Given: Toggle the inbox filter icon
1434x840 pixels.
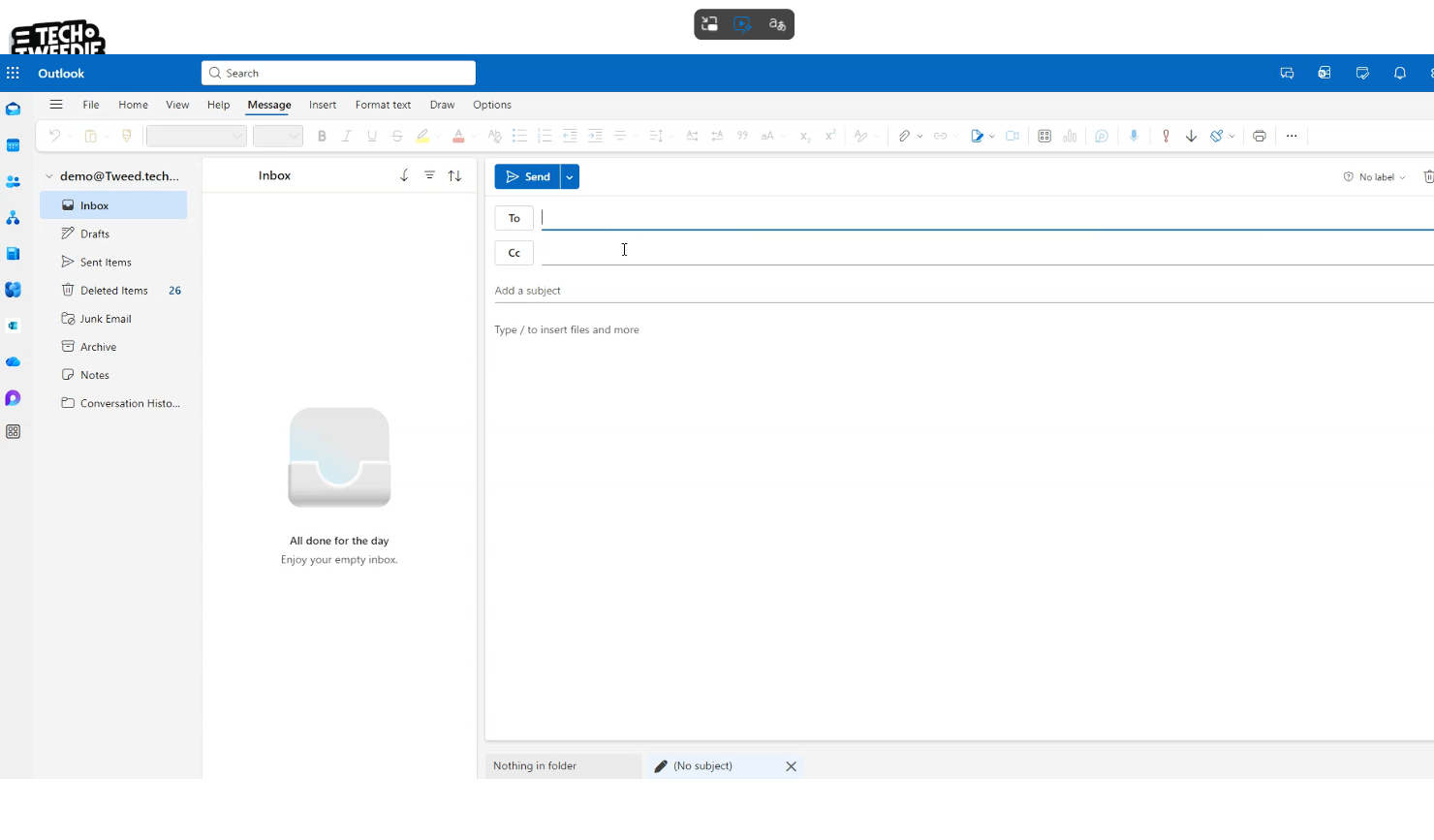Looking at the screenshot, I should (x=429, y=175).
